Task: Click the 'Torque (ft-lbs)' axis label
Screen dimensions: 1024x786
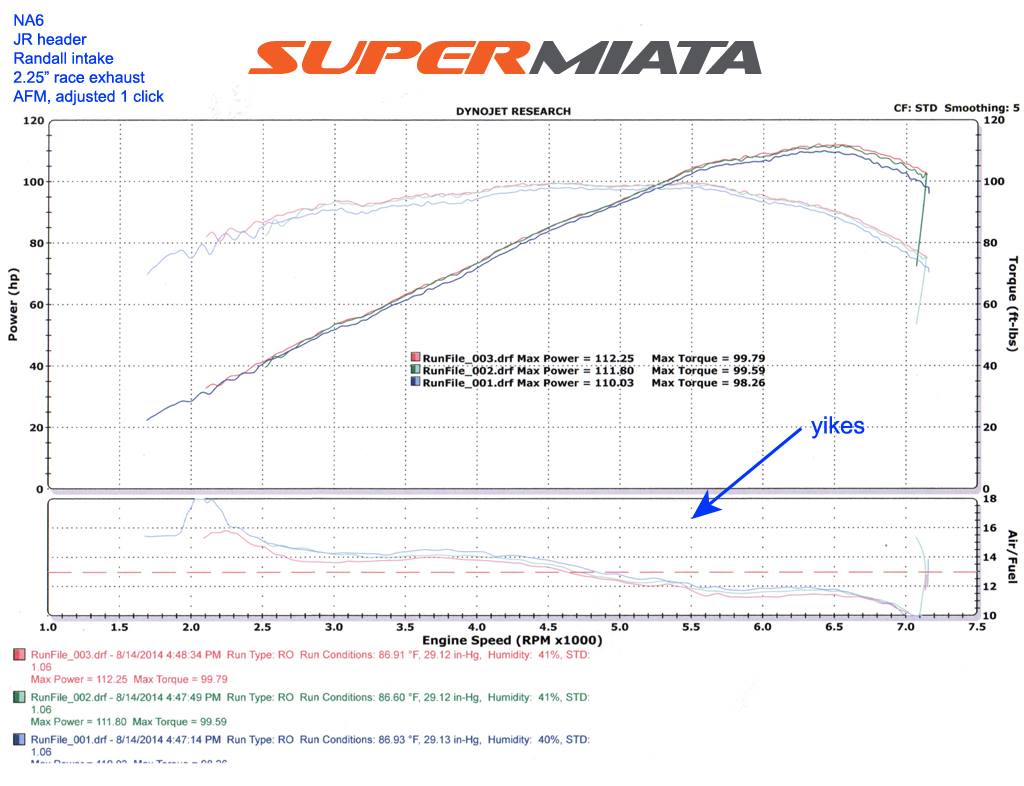Action: 1013,304
